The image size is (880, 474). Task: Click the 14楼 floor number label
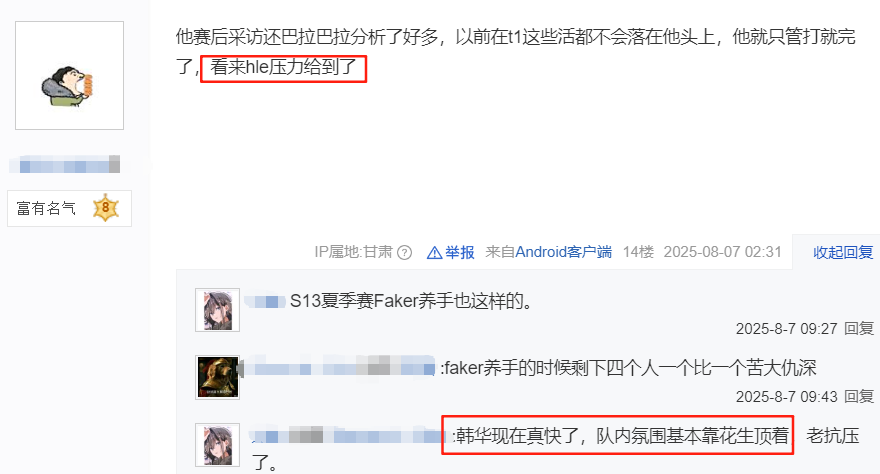click(x=638, y=252)
